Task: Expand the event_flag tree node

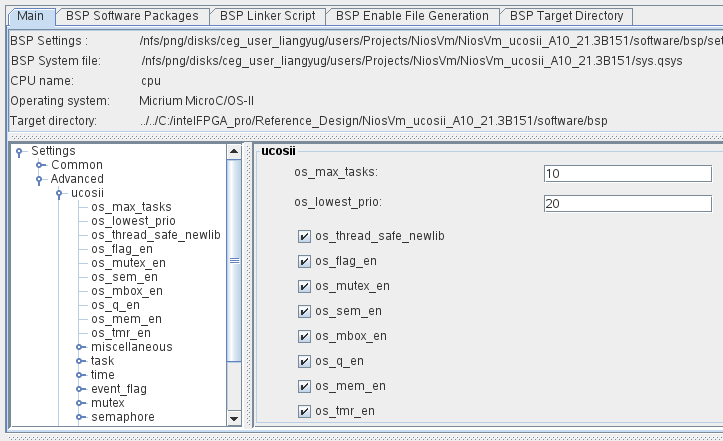Action: pos(80,389)
